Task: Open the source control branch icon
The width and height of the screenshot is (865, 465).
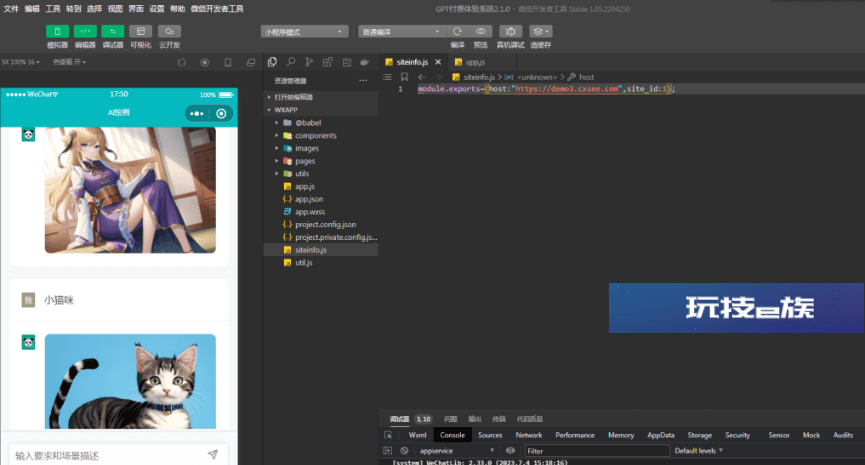Action: click(309, 62)
